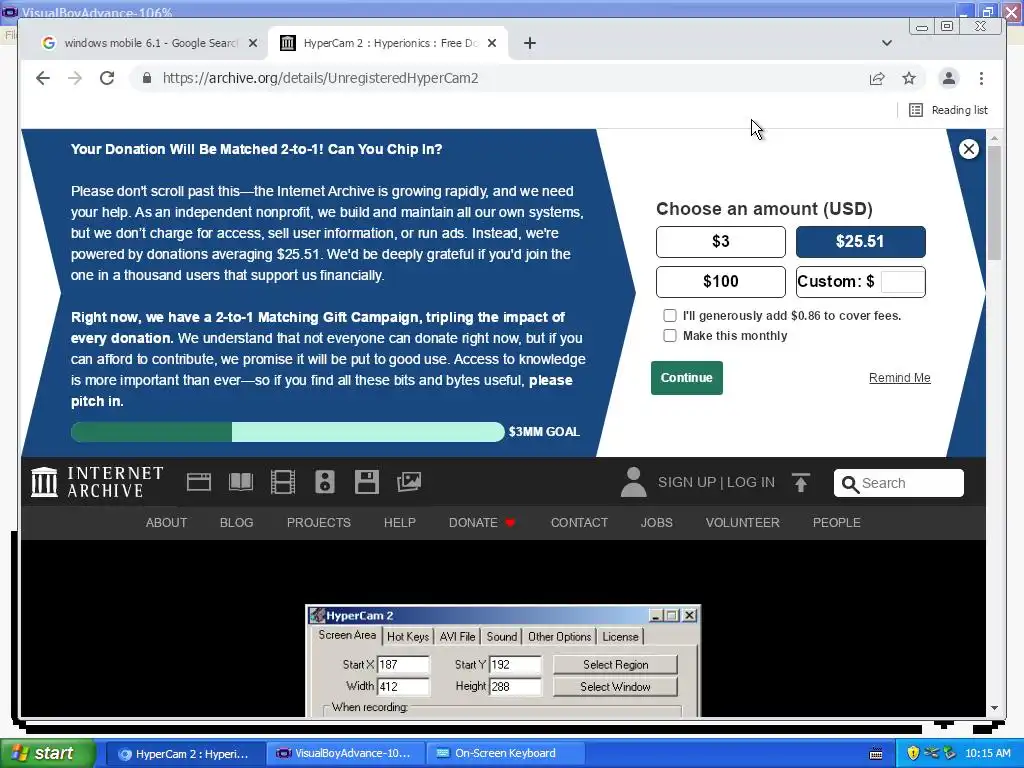
Task: Click the share page icon
Action: [877, 78]
